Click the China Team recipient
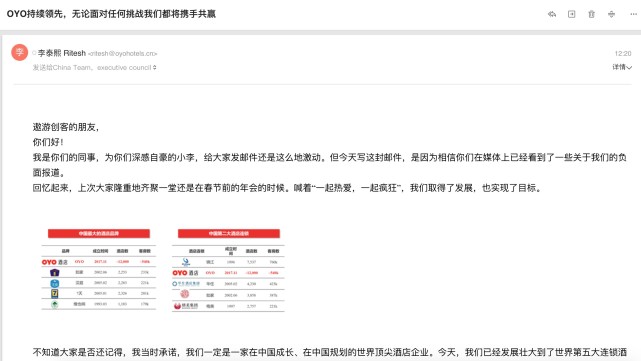Screen dimensions: 641x361 (72, 67)
